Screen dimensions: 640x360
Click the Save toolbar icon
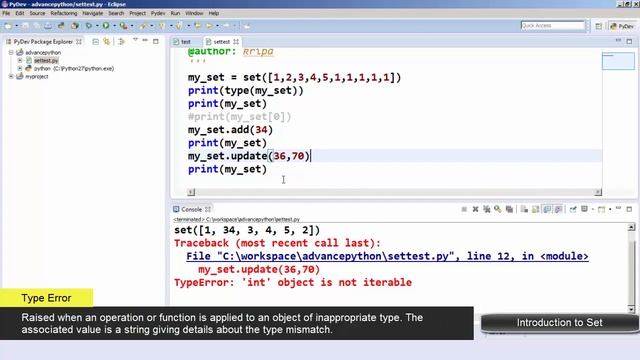[26, 26]
